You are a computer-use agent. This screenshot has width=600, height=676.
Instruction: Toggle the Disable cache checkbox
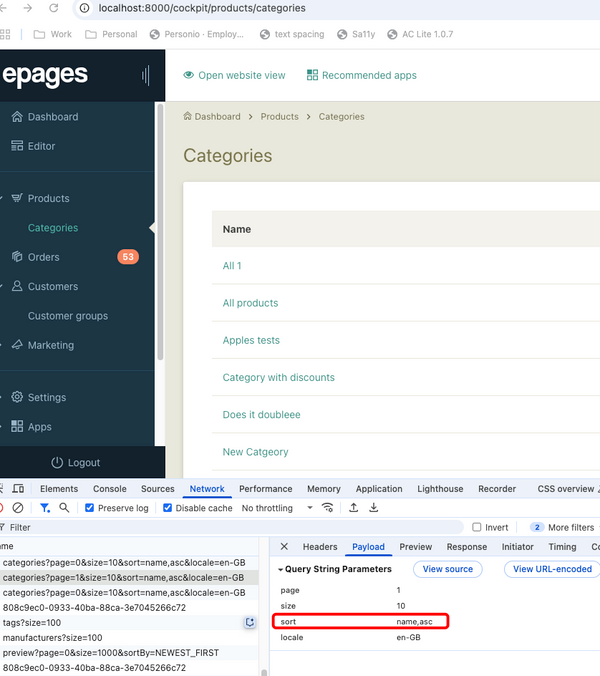pyautogui.click(x=167, y=508)
